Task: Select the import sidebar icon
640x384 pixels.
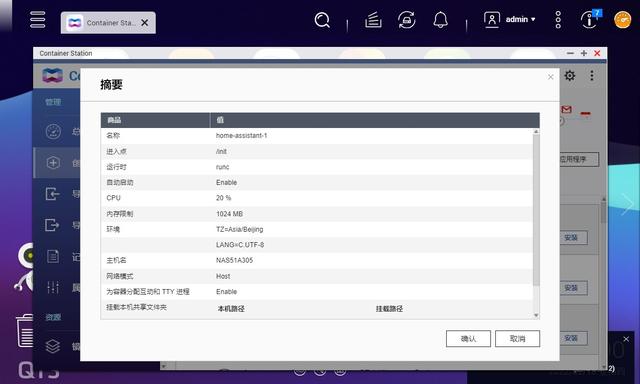Action: pos(52,194)
